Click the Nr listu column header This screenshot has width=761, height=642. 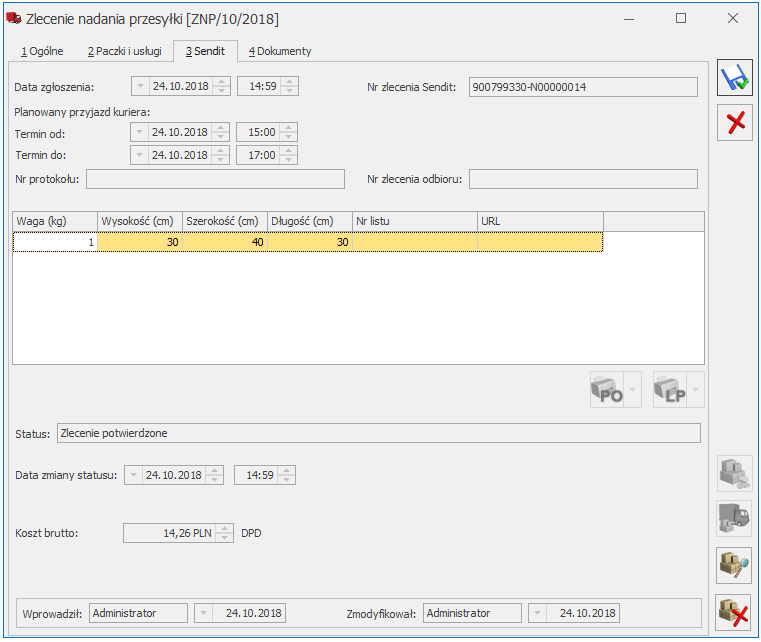(415, 221)
